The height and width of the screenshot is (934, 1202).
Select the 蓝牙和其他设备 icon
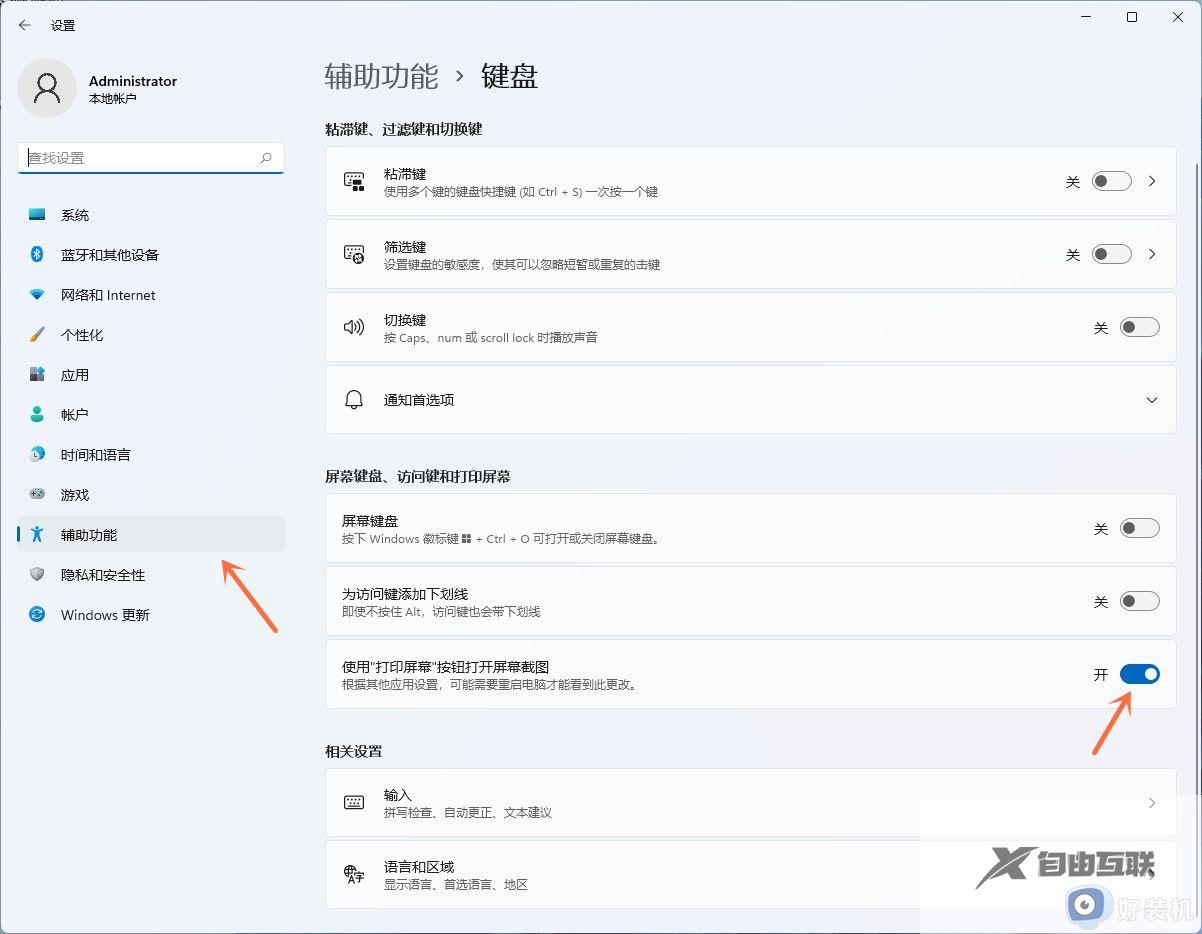click(36, 254)
